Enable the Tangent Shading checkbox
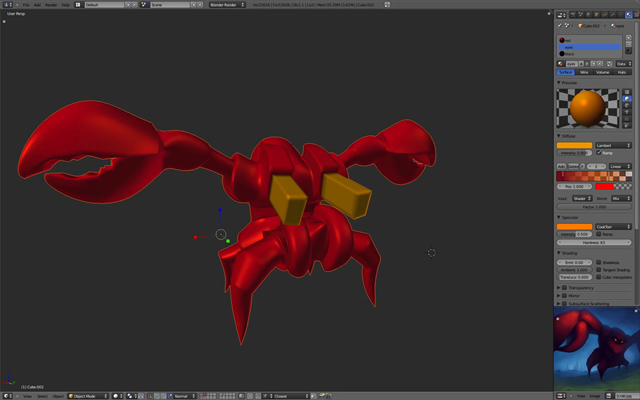The width and height of the screenshot is (640, 400). click(599, 269)
